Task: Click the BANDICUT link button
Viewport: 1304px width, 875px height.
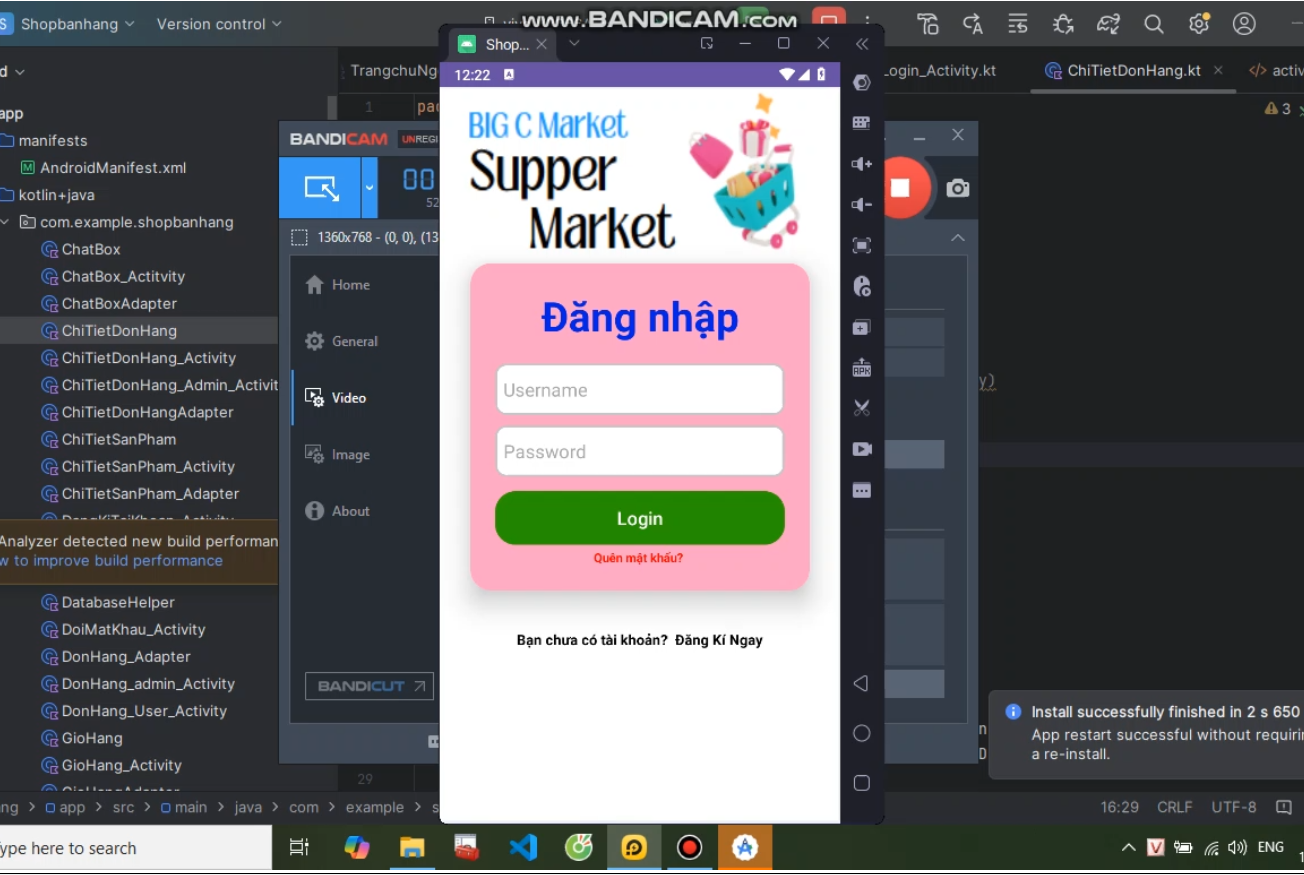Action: pyautogui.click(x=369, y=686)
